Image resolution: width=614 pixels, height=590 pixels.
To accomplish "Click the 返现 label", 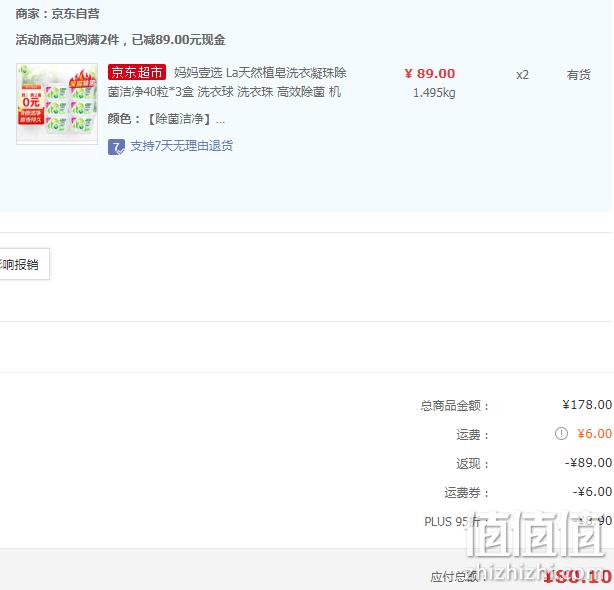I will [x=472, y=464].
